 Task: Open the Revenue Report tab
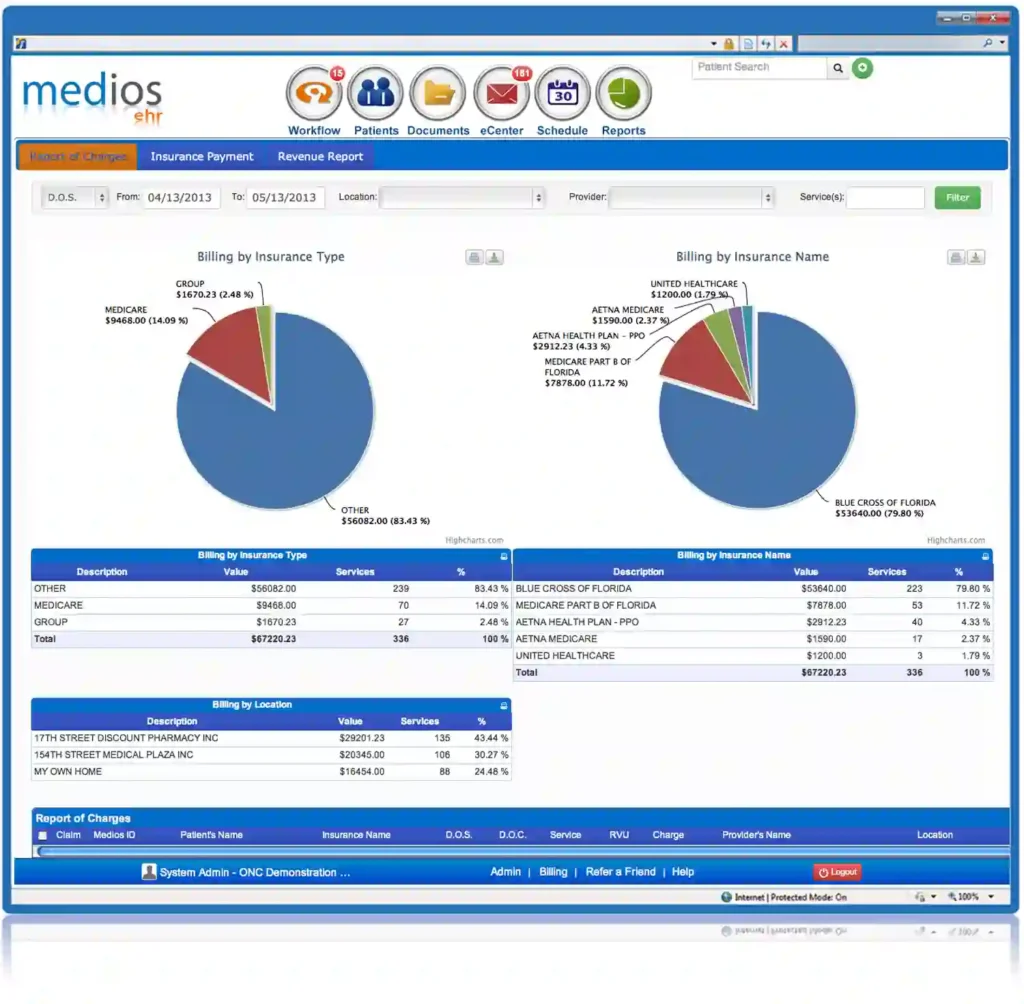pos(318,157)
